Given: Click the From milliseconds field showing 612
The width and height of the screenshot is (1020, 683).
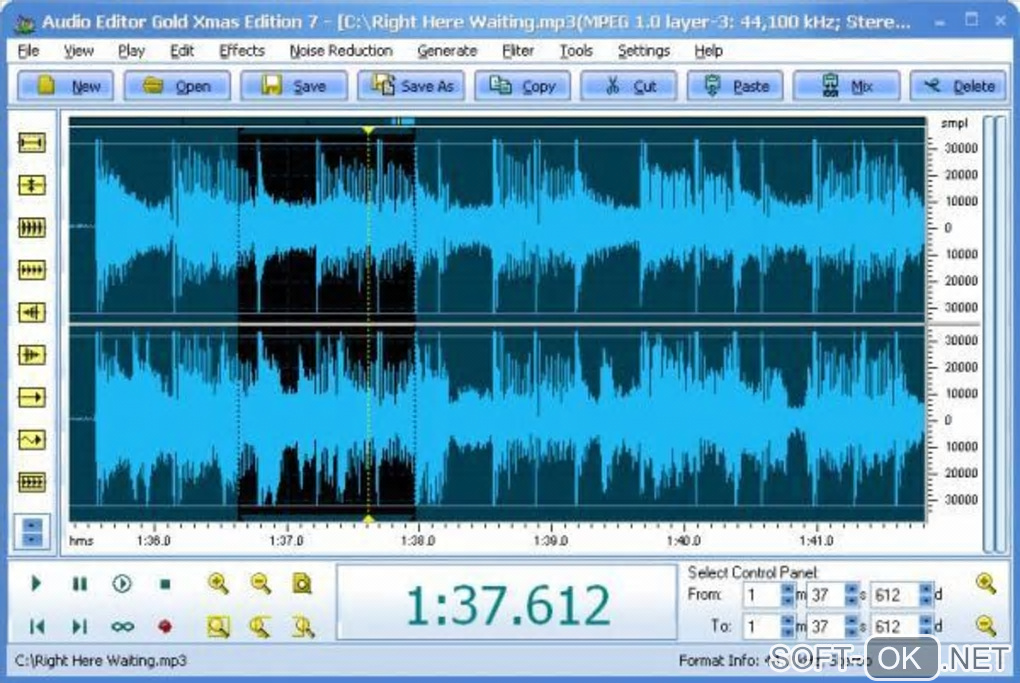Looking at the screenshot, I should click(x=894, y=595).
